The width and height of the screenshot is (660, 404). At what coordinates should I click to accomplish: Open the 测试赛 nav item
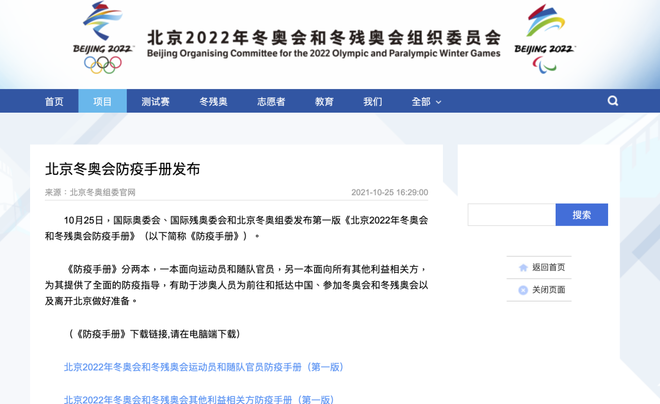[155, 101]
